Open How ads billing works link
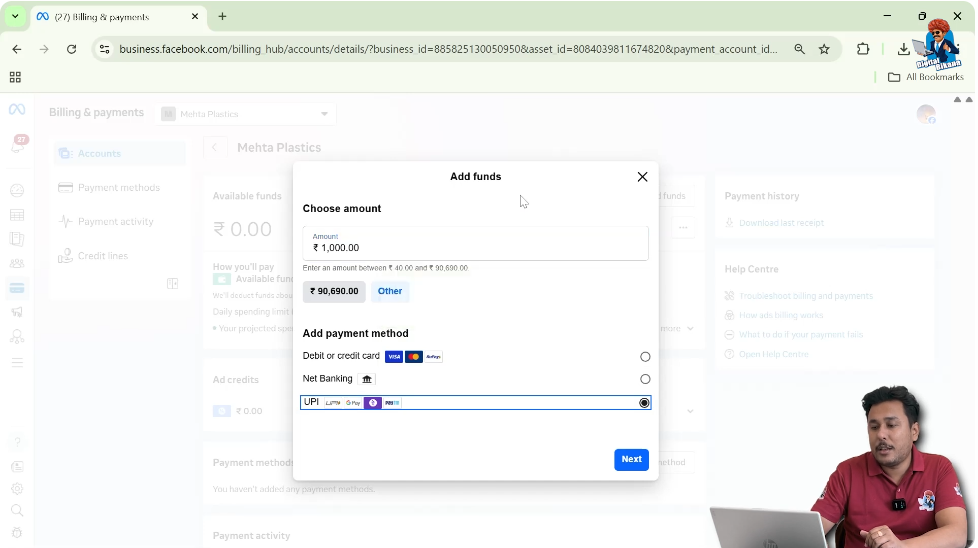The image size is (978, 548). 780,315
